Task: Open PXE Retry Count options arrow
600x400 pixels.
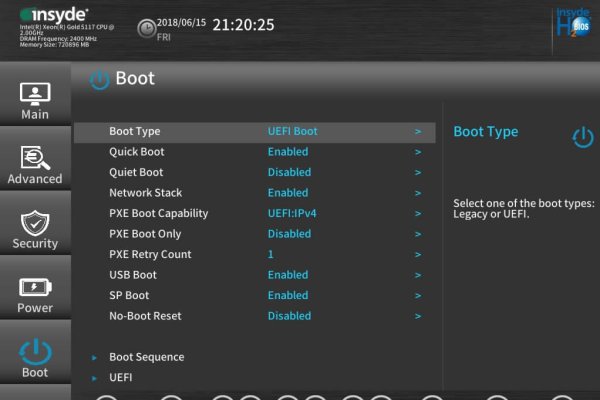Action: pyautogui.click(x=418, y=255)
